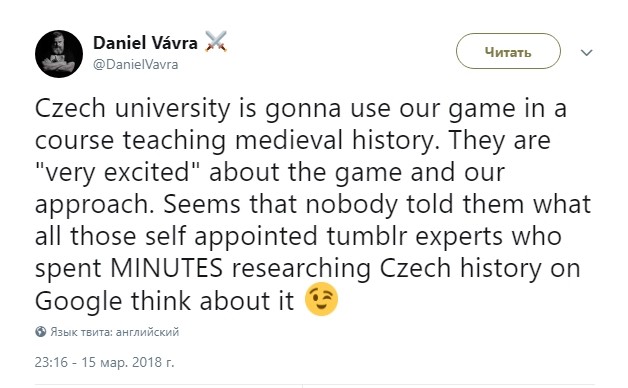Click the winking face emoji in the tweet
Screen dimensions: 628x388
pyautogui.click(x=321, y=299)
